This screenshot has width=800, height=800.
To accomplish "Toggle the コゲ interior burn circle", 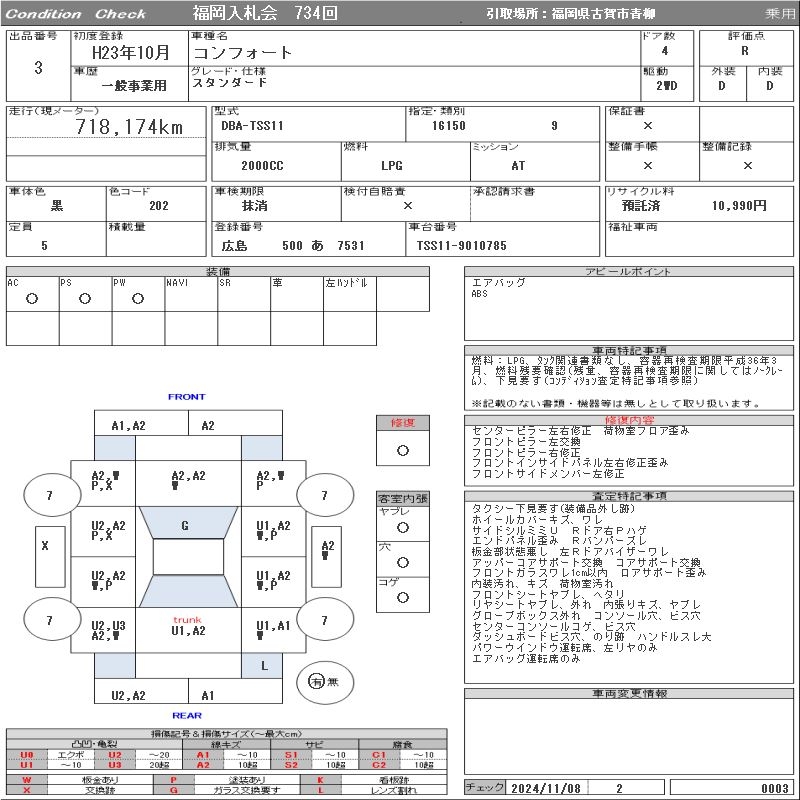I will tap(402, 597).
